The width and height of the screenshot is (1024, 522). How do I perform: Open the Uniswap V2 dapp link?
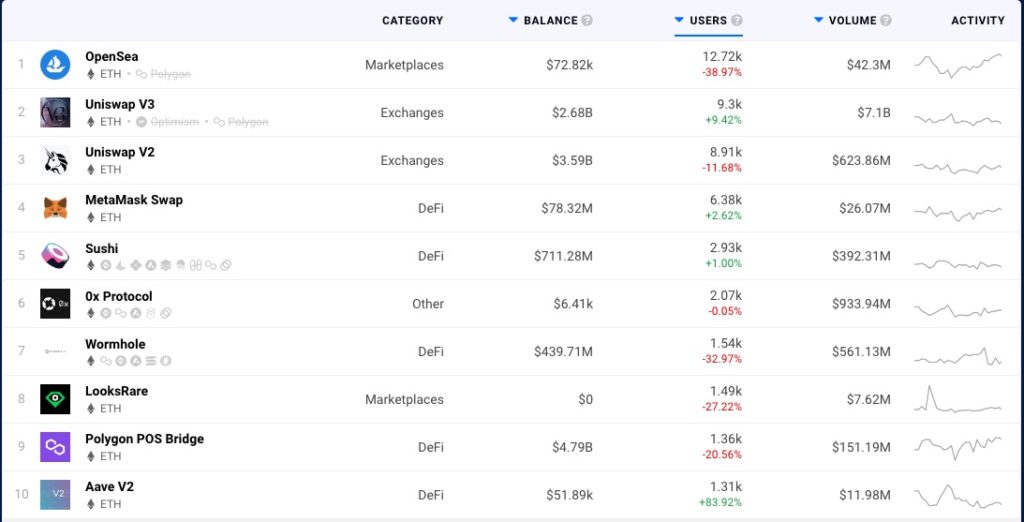[120, 152]
